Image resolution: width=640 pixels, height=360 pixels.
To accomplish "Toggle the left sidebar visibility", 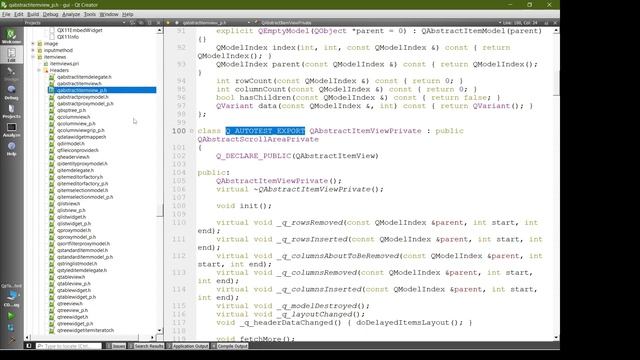I will (29, 346).
